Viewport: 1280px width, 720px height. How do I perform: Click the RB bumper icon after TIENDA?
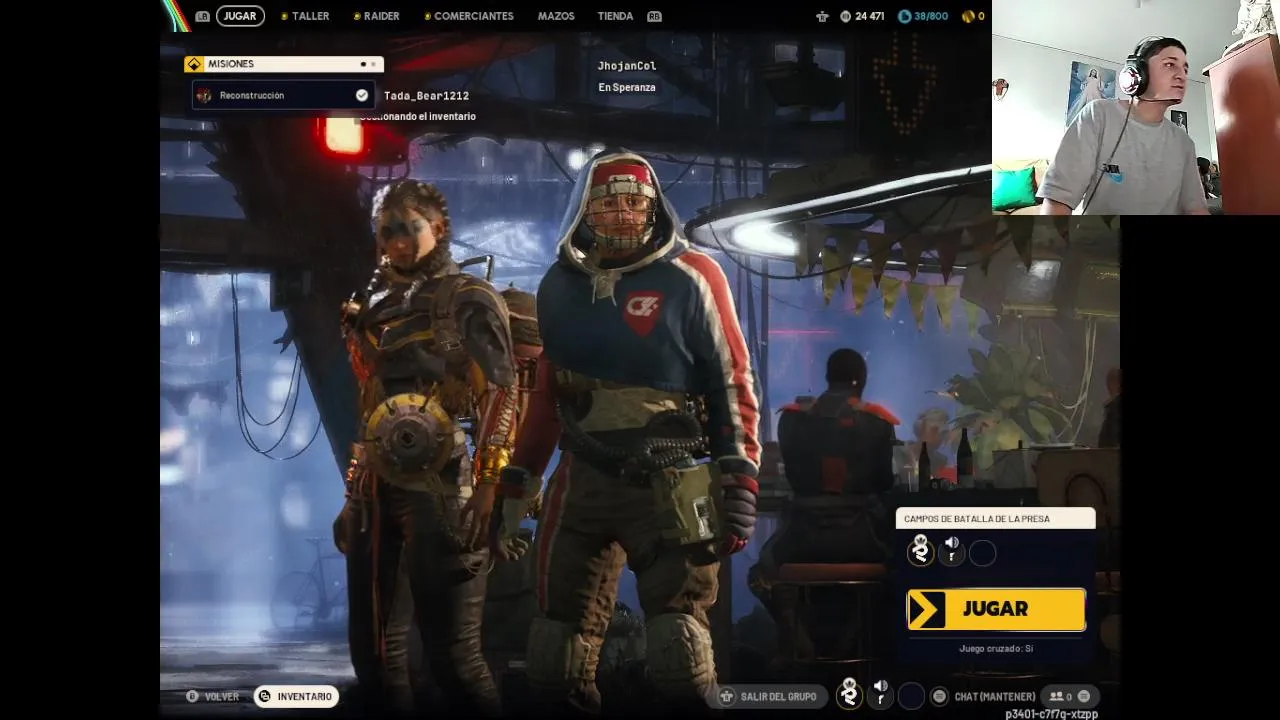pos(655,16)
